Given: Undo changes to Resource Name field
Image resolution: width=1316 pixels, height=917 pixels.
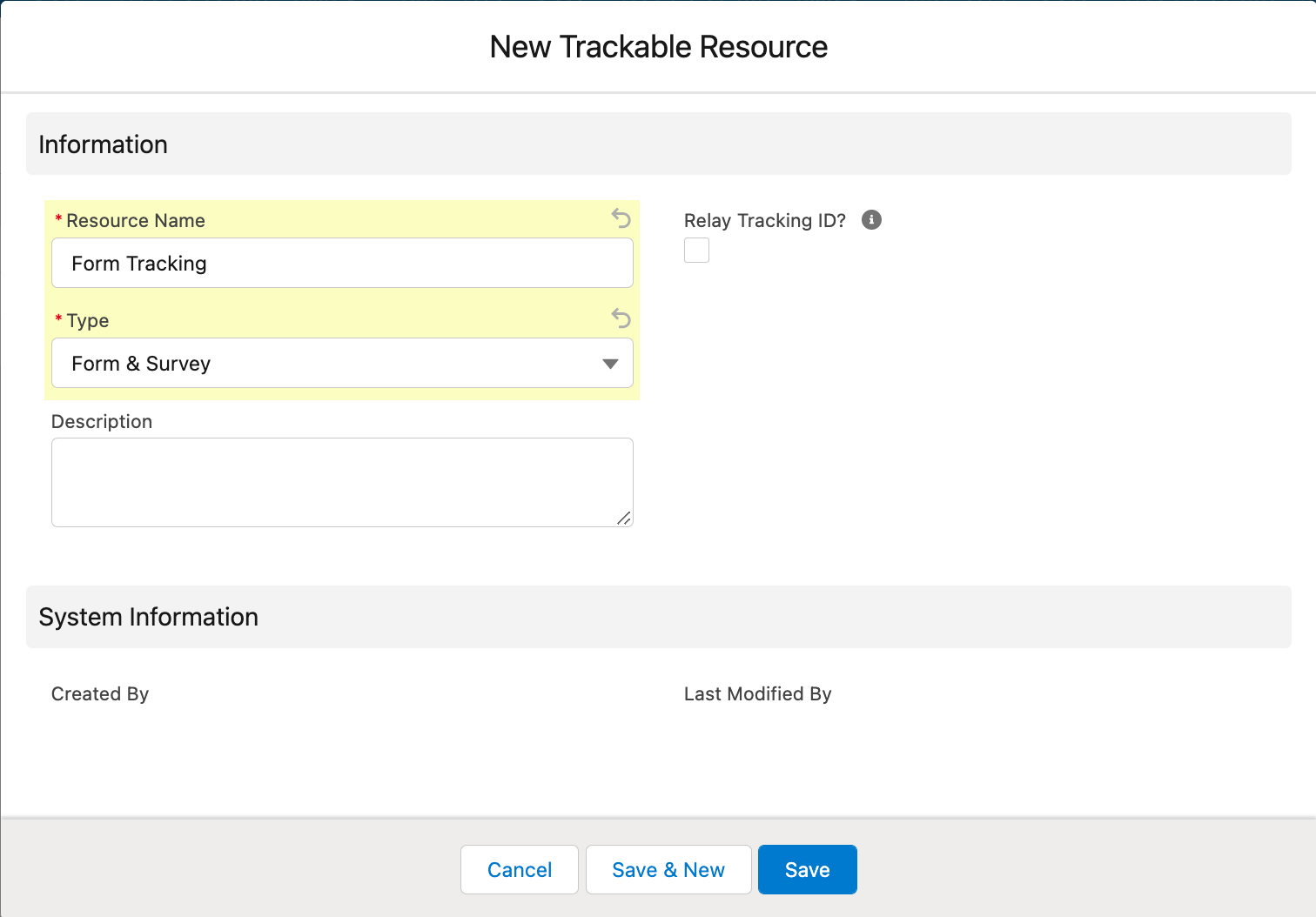Looking at the screenshot, I should [x=621, y=218].
